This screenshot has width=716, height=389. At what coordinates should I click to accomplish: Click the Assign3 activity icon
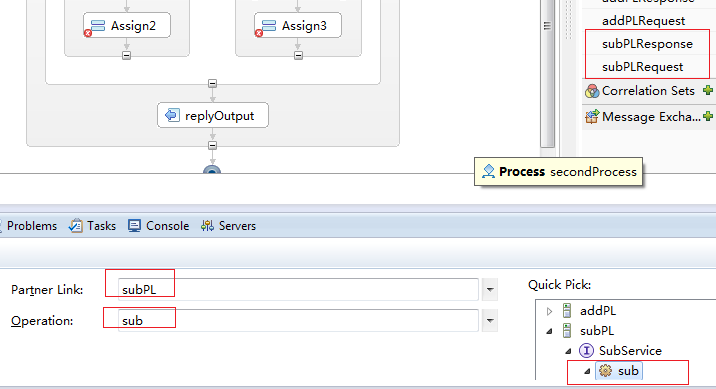268,26
